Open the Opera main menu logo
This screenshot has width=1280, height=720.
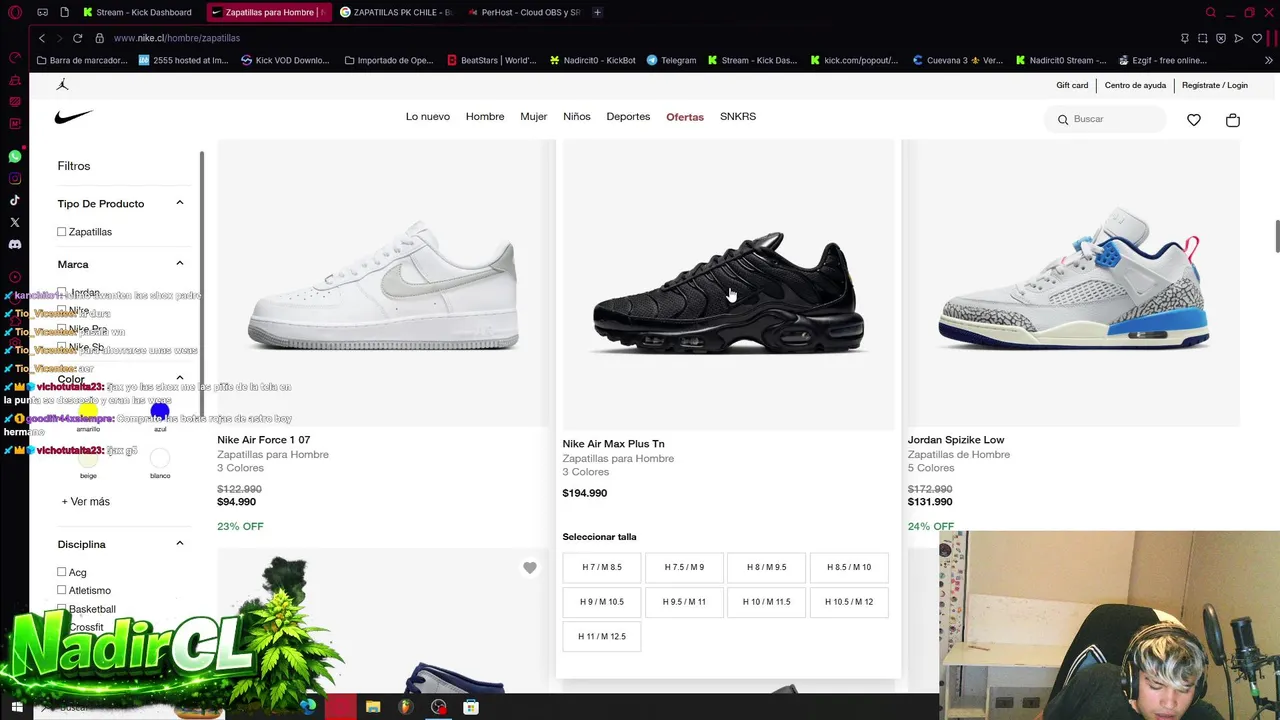coord(14,12)
